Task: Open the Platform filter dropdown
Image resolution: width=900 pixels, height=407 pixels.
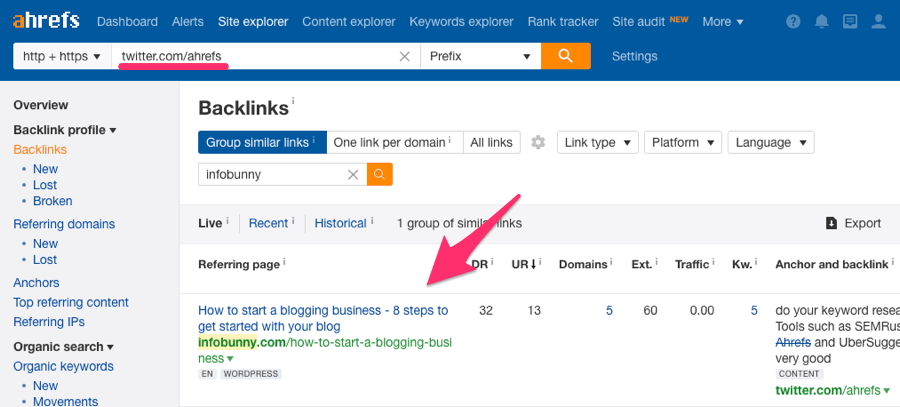Action: tap(682, 142)
